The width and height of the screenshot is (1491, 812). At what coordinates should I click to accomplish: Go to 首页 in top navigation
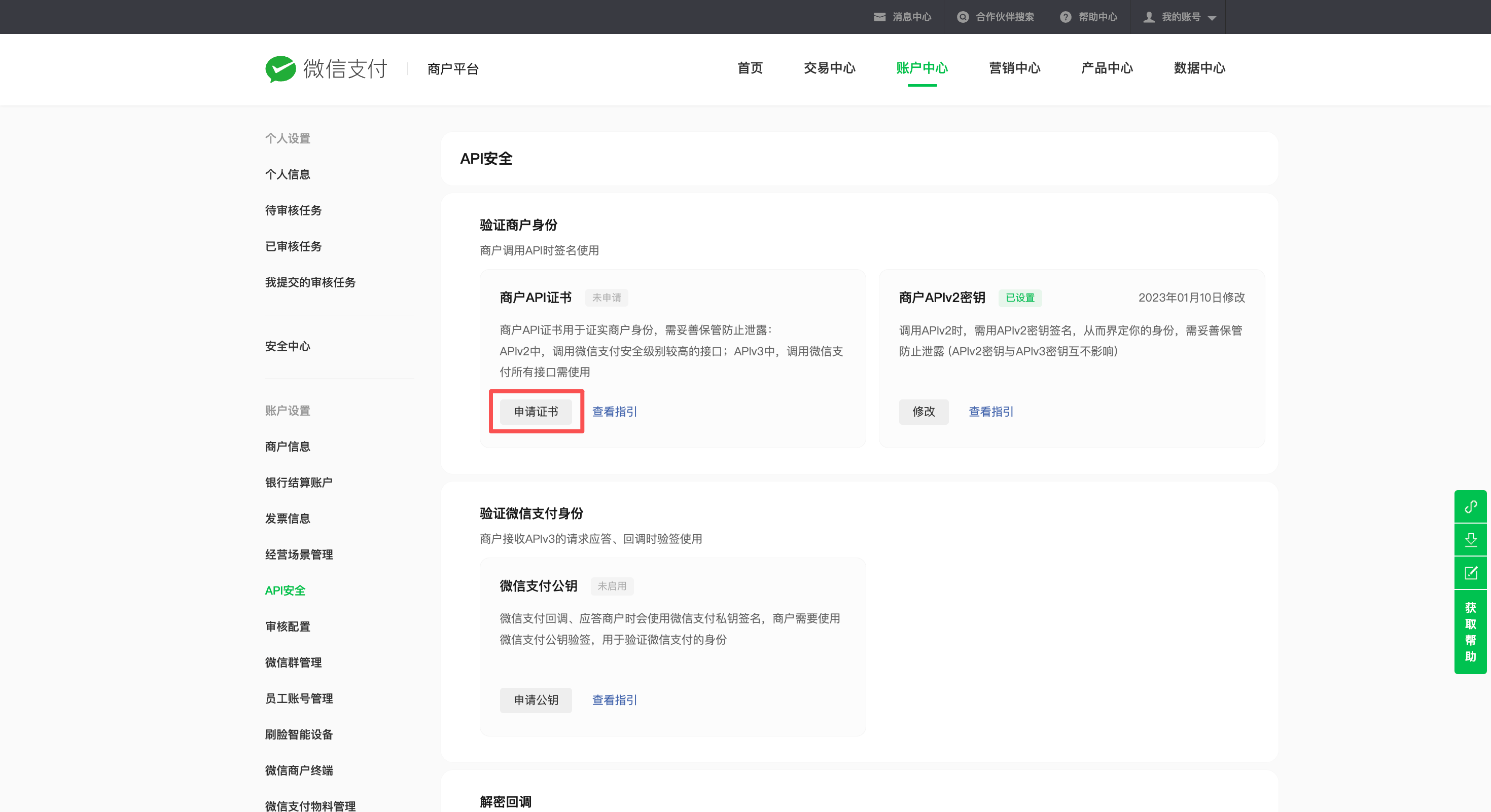[x=750, y=68]
